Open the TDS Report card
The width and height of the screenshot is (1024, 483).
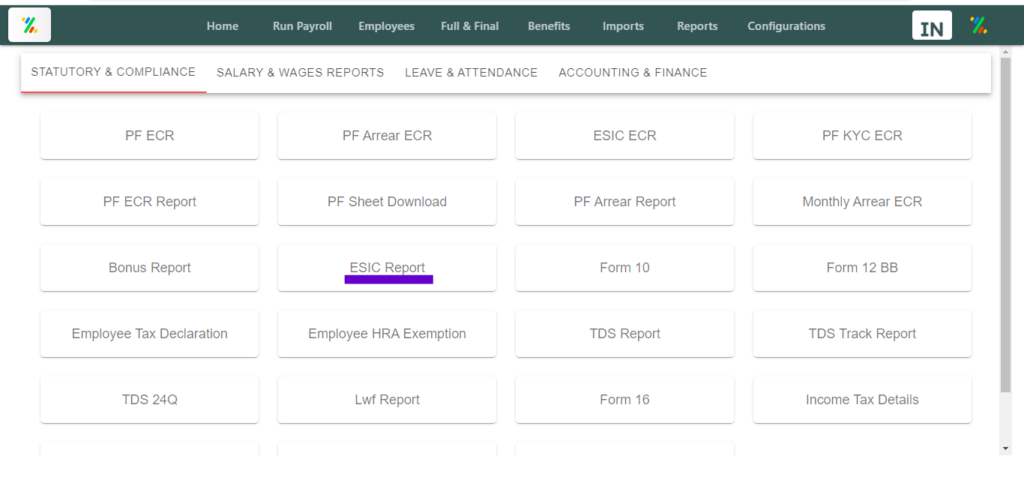point(625,334)
